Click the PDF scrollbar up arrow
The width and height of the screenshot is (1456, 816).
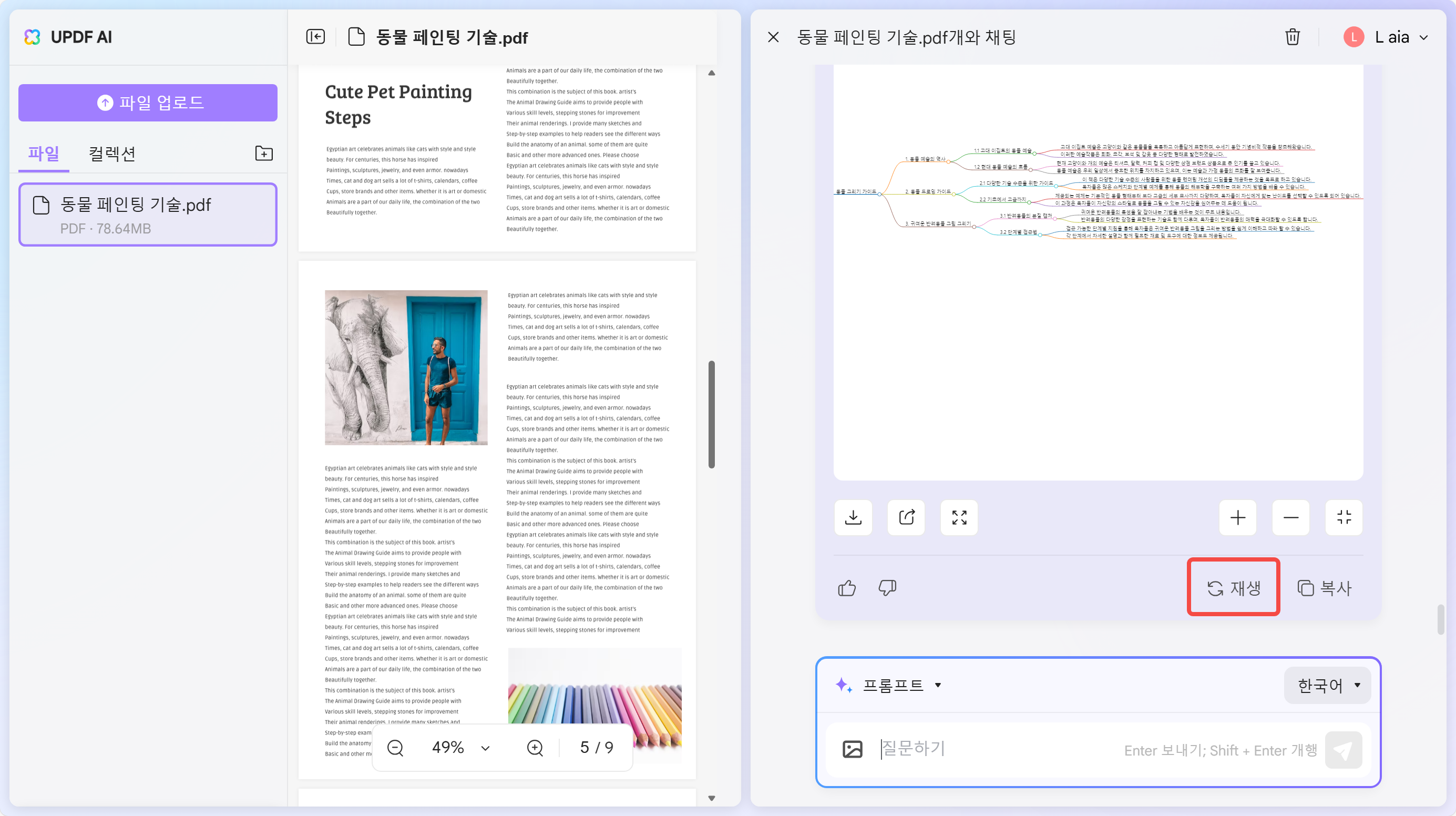click(712, 73)
